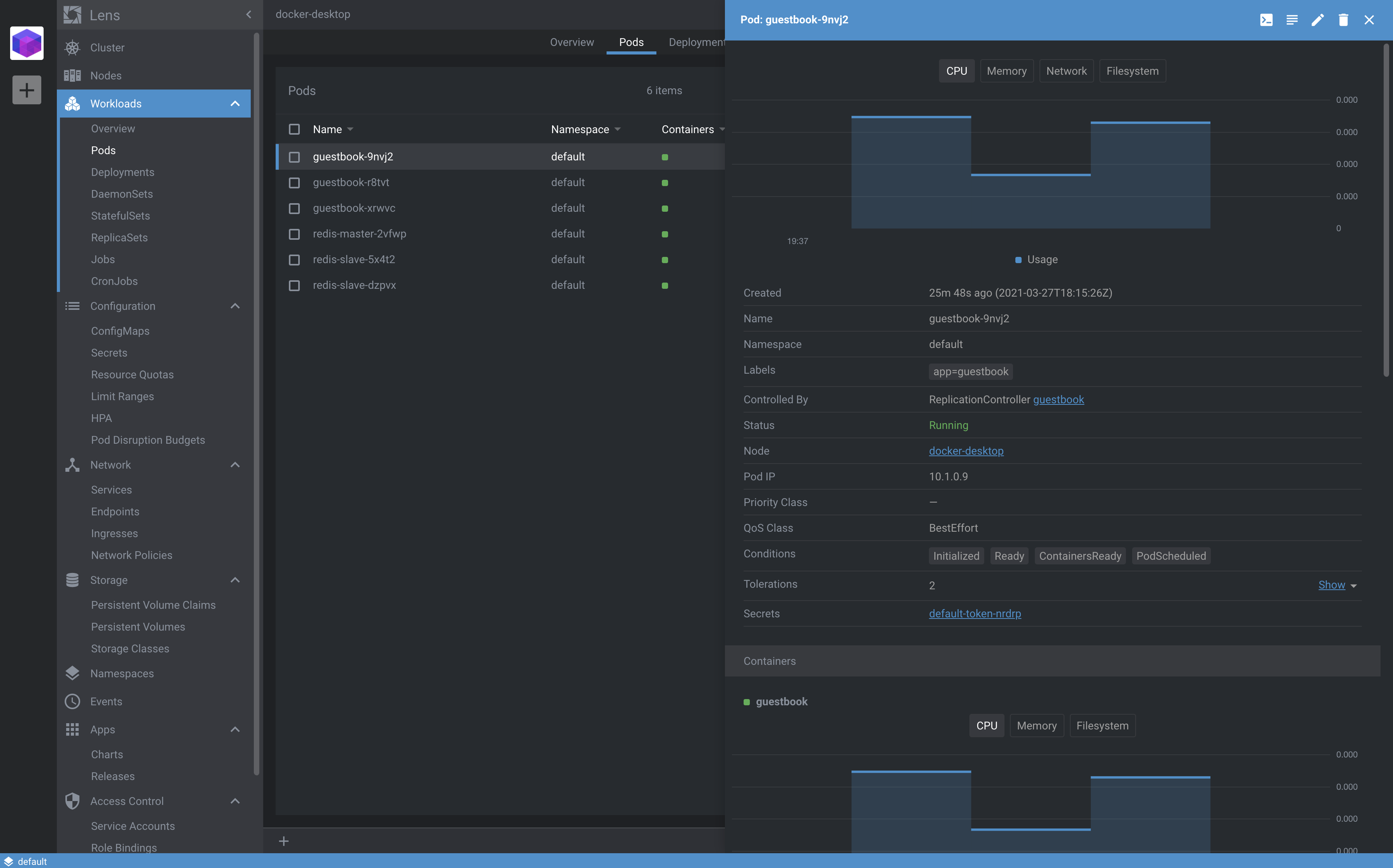
Task: Check the redis-master-2vfwp row checkbox
Action: (x=294, y=234)
